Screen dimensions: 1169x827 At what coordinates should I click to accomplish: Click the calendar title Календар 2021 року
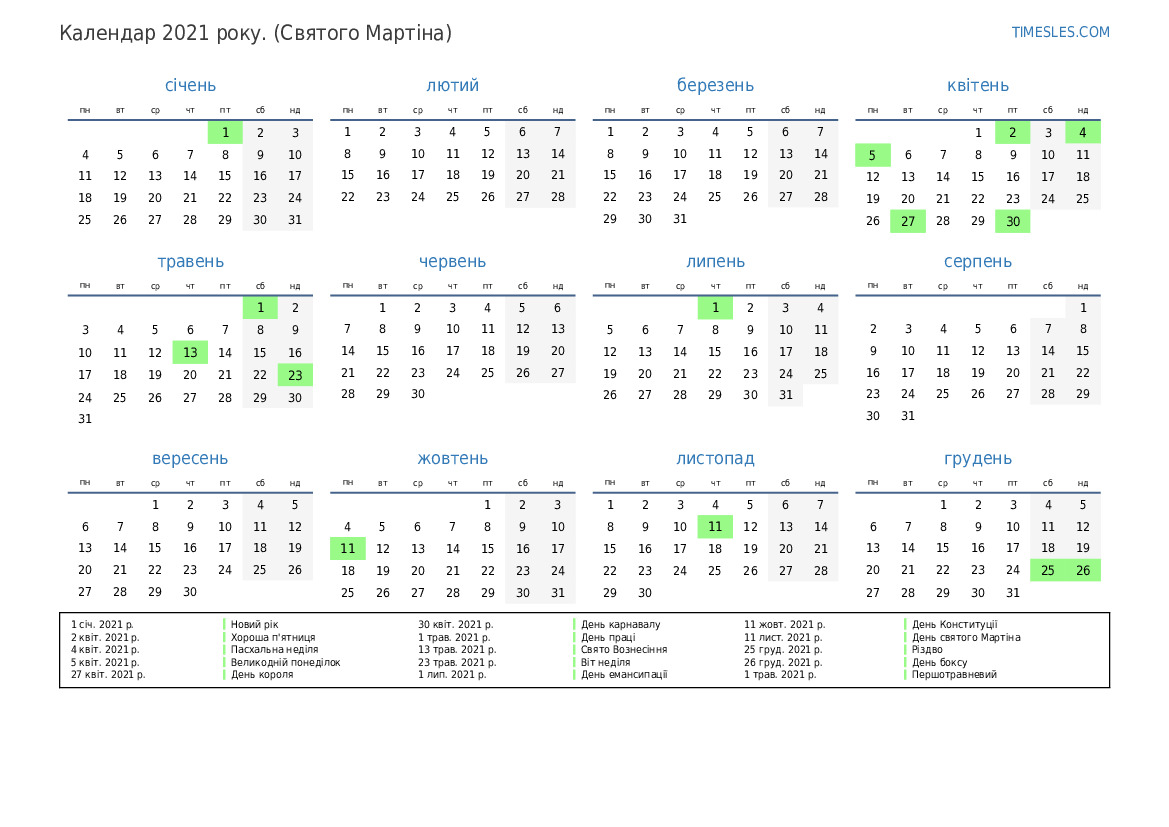coord(255,33)
